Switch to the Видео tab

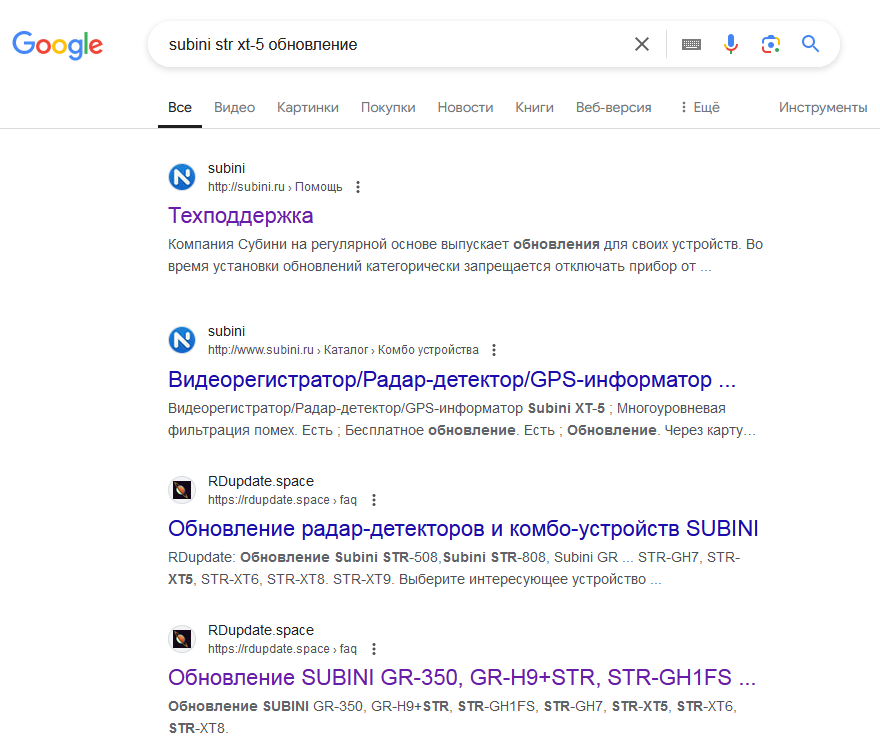point(235,107)
